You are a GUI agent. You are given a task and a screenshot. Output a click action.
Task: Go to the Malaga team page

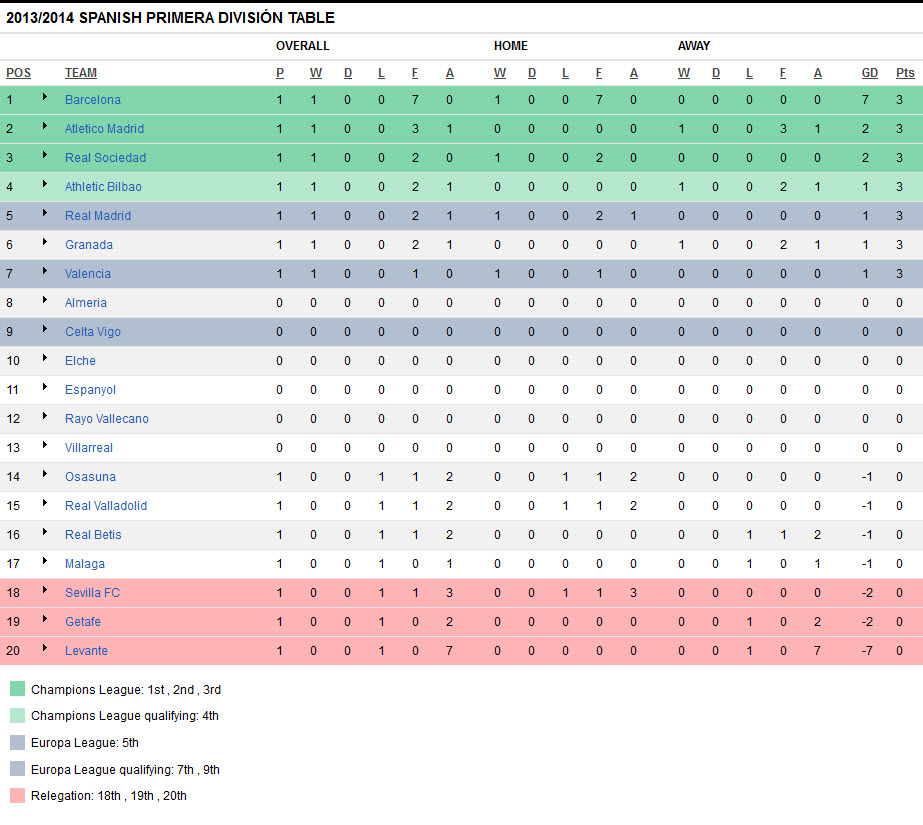pos(85,564)
